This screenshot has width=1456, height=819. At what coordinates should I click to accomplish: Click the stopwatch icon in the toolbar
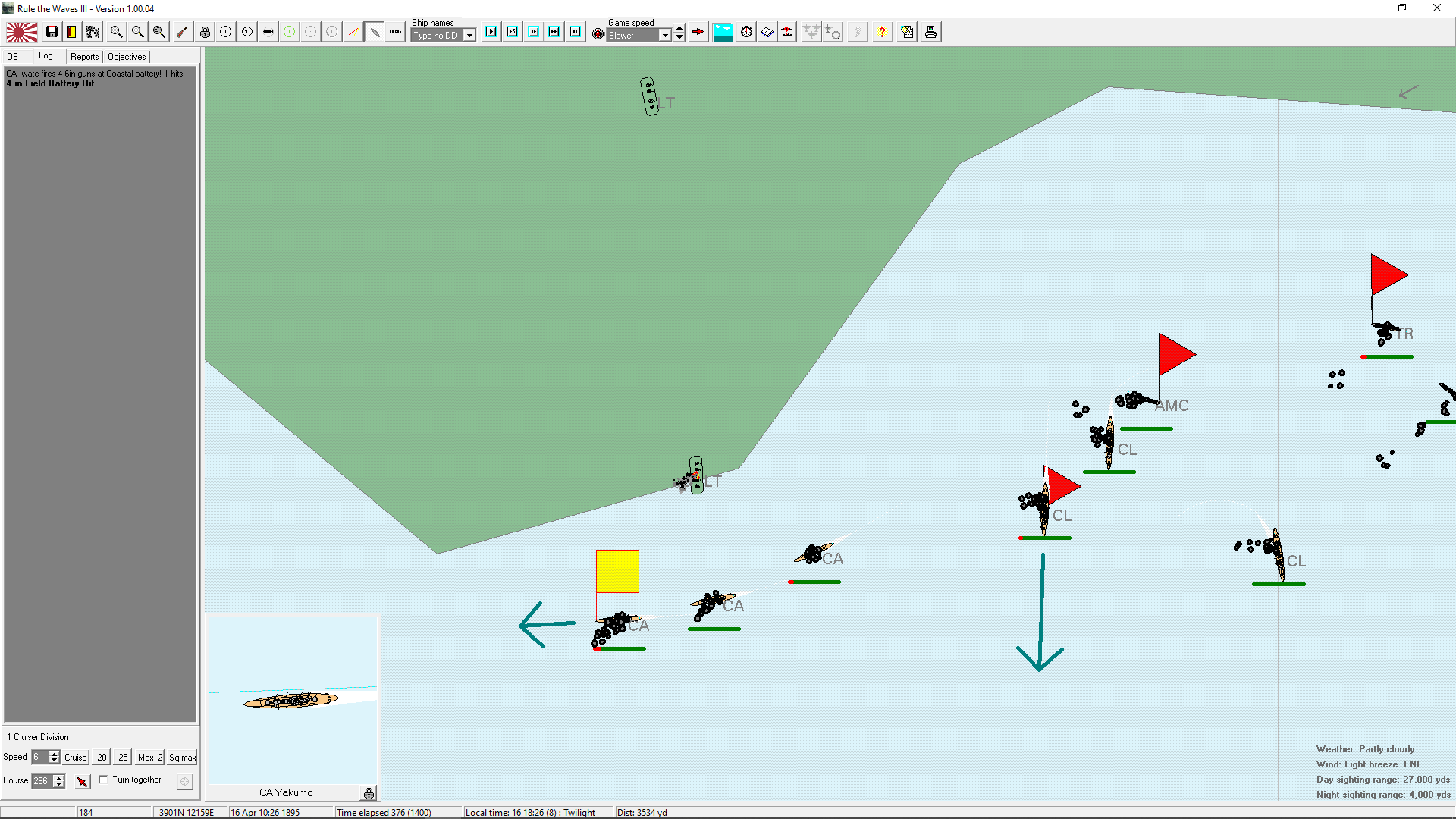pyautogui.click(x=746, y=32)
